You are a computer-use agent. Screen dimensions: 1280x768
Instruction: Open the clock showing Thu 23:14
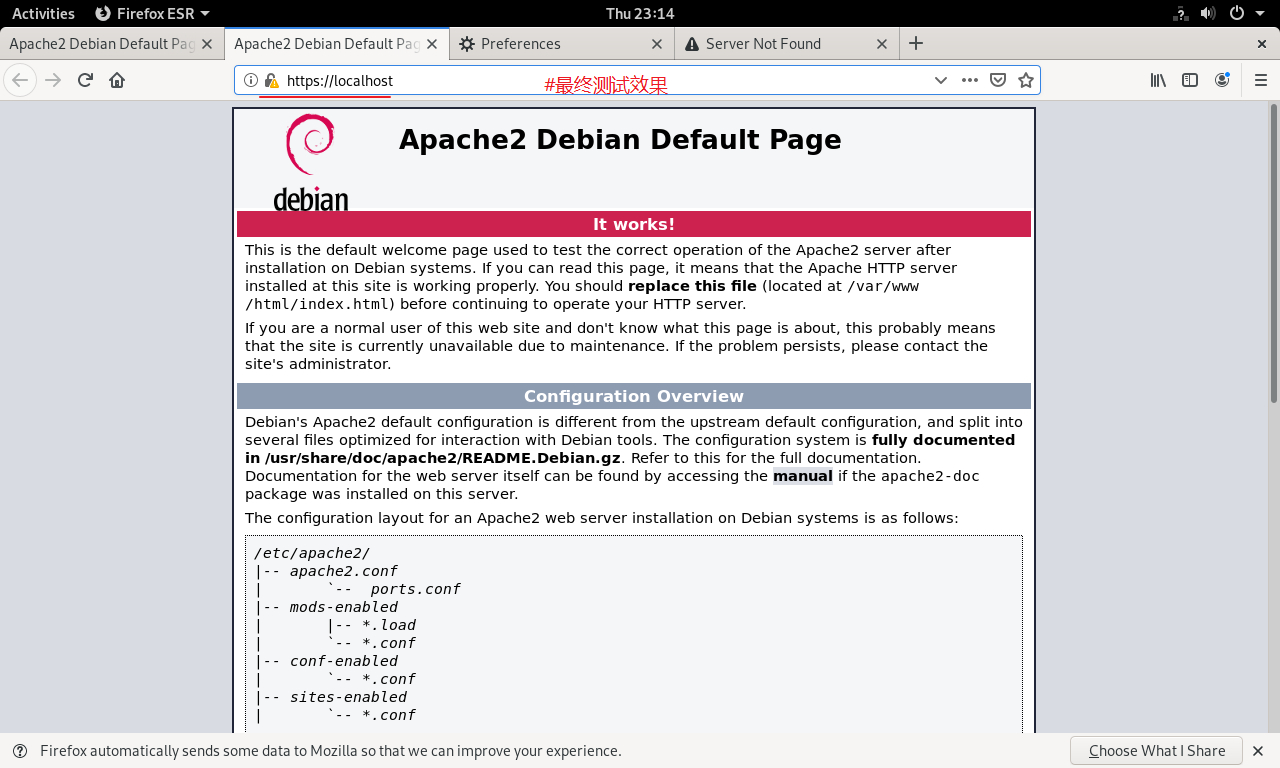[x=640, y=13]
